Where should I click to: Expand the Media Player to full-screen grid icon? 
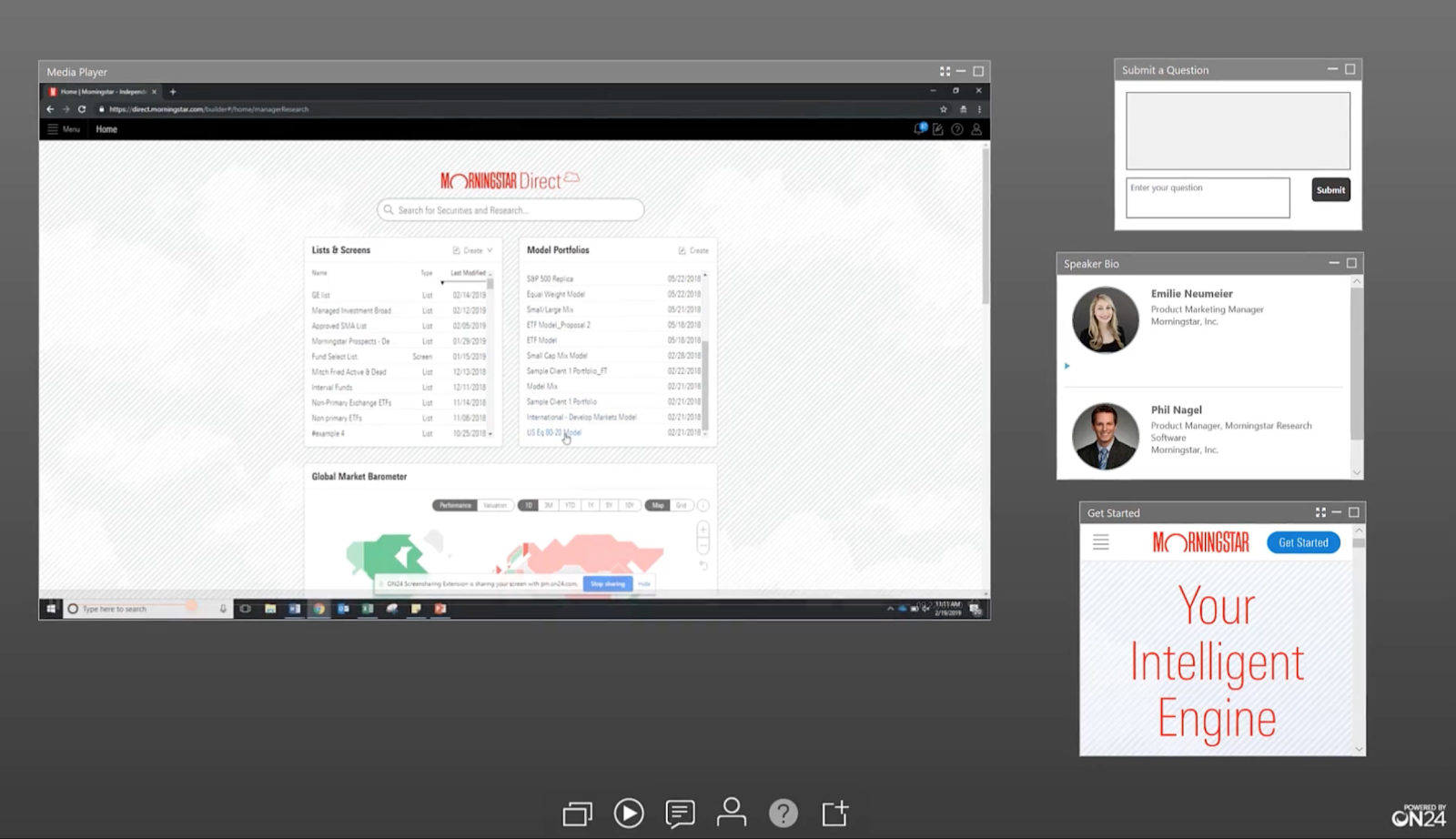click(x=945, y=71)
